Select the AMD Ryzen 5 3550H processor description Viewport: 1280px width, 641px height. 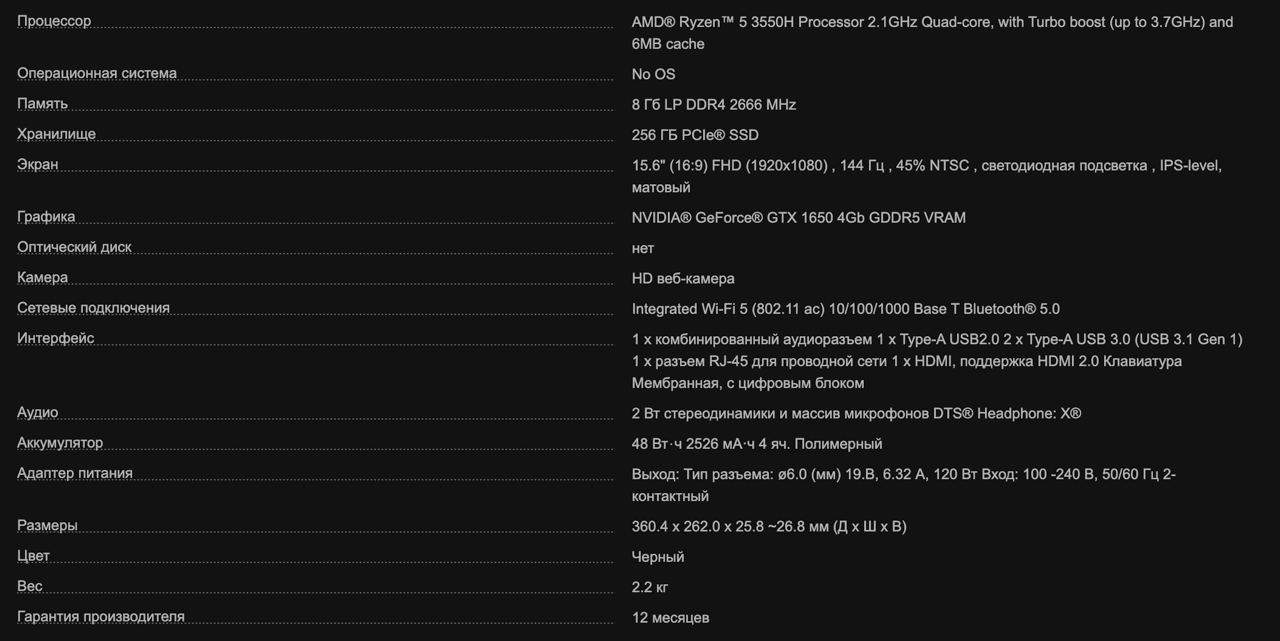[x=932, y=33]
